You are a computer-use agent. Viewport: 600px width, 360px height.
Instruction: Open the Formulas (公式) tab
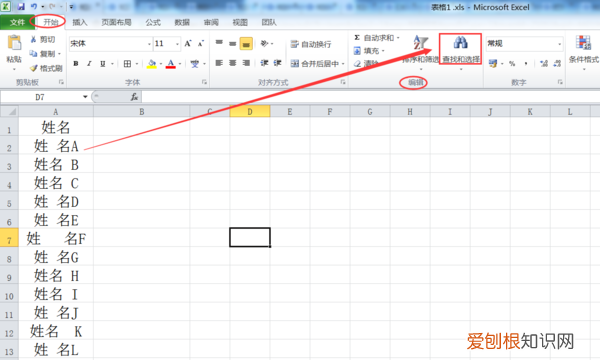point(153,22)
